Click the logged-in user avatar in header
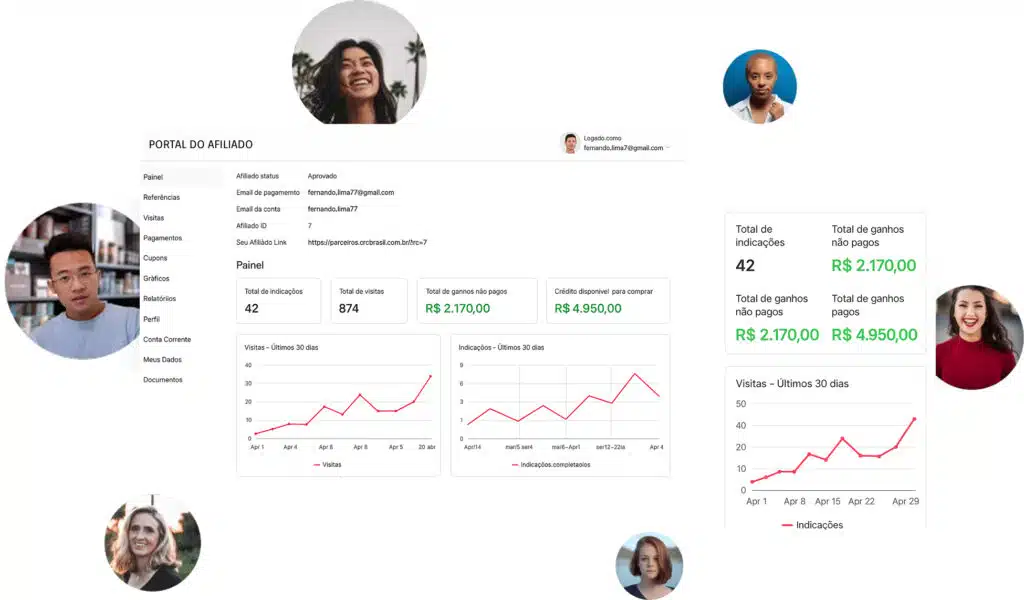This screenshot has height=600, width=1024. point(570,143)
